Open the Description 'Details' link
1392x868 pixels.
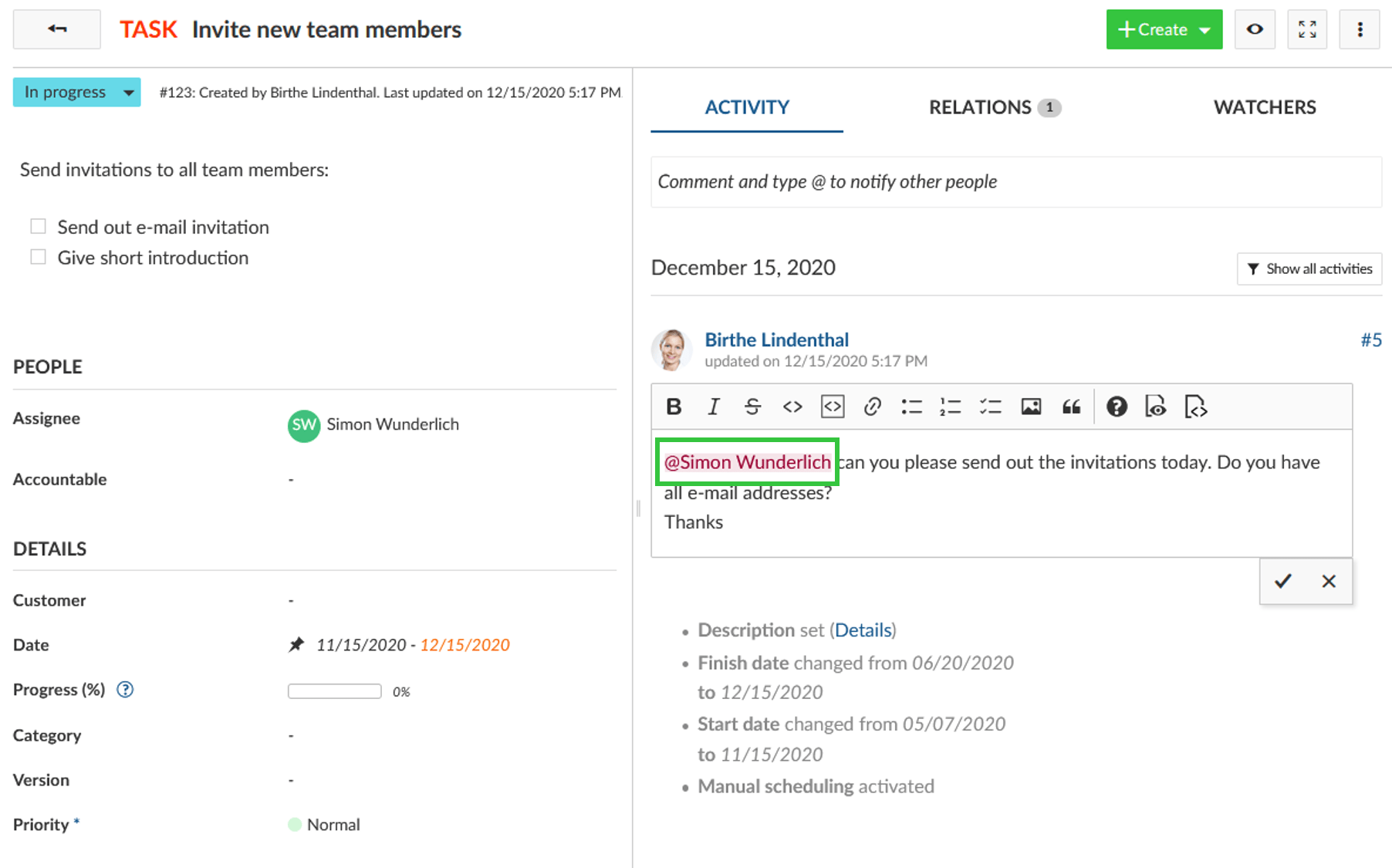click(863, 630)
